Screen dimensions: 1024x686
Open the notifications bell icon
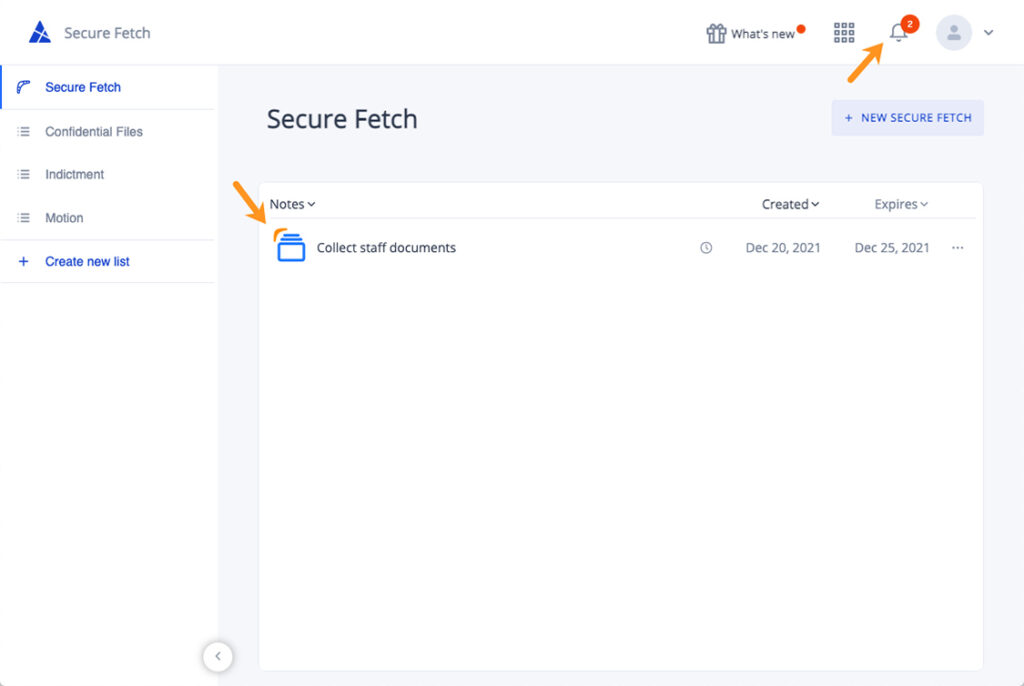[x=899, y=32]
